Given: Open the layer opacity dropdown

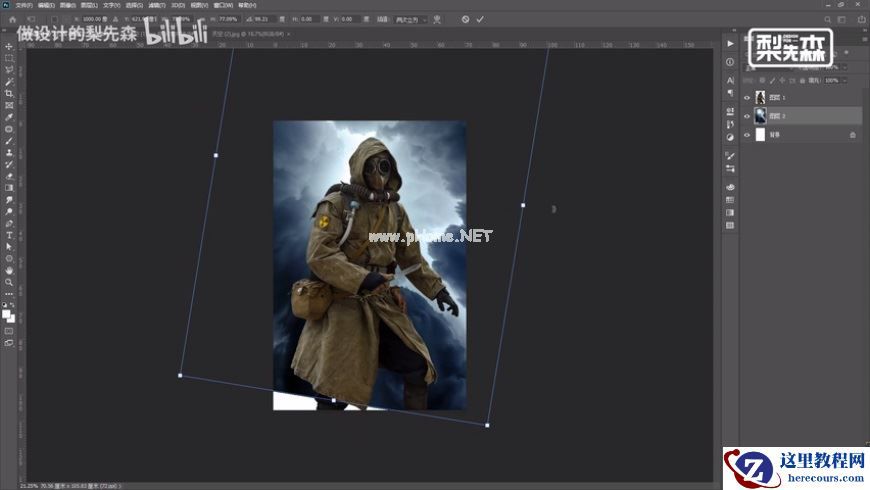Looking at the screenshot, I should 844,67.
